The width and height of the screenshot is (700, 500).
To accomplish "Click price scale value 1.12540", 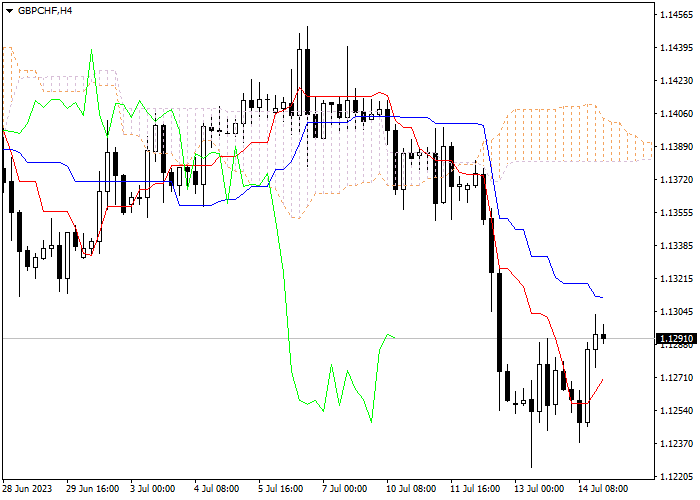I will coord(676,411).
